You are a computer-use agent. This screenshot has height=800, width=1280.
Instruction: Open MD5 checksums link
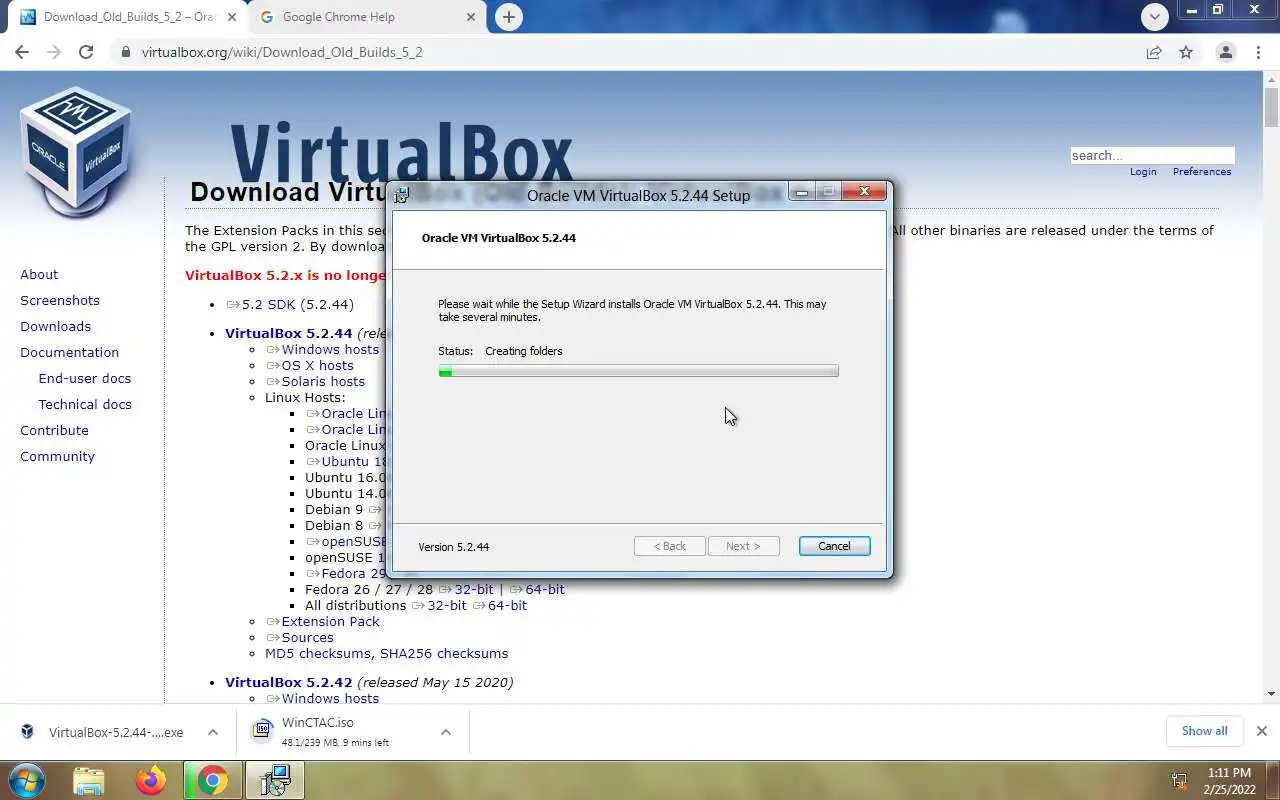click(318, 653)
